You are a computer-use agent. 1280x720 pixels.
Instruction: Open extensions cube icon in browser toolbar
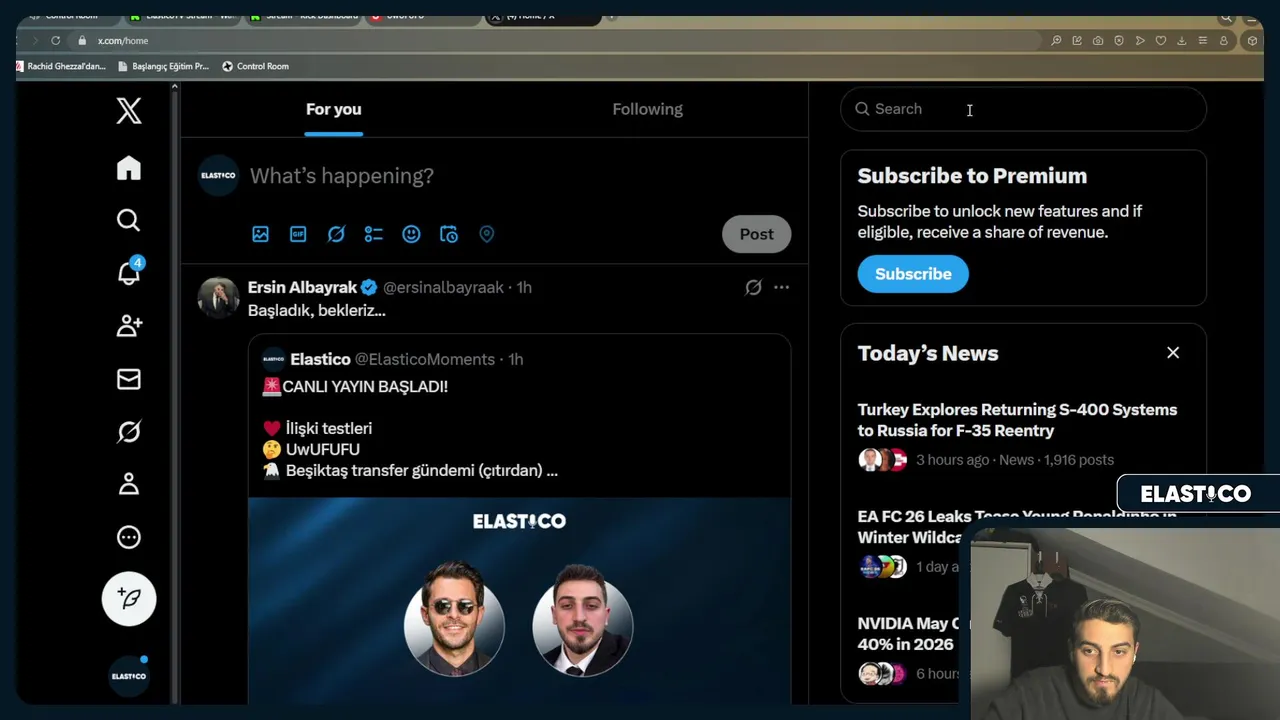1252,41
